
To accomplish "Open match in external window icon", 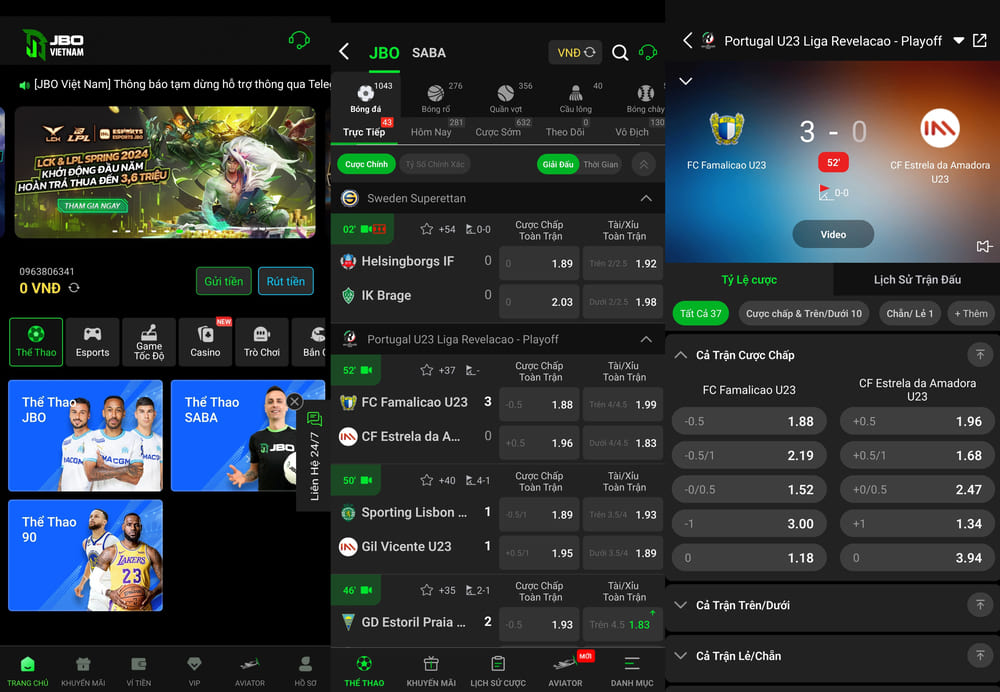I will [x=980, y=41].
